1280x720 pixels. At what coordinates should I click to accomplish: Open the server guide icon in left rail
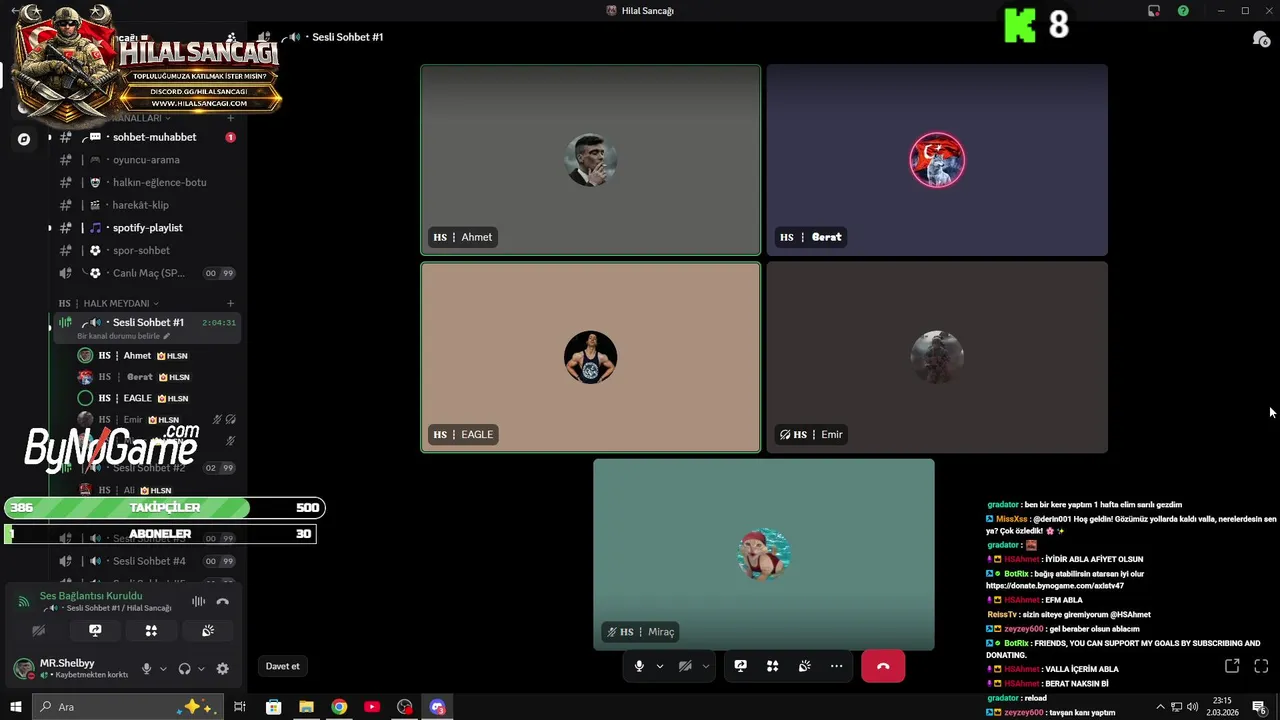24,139
